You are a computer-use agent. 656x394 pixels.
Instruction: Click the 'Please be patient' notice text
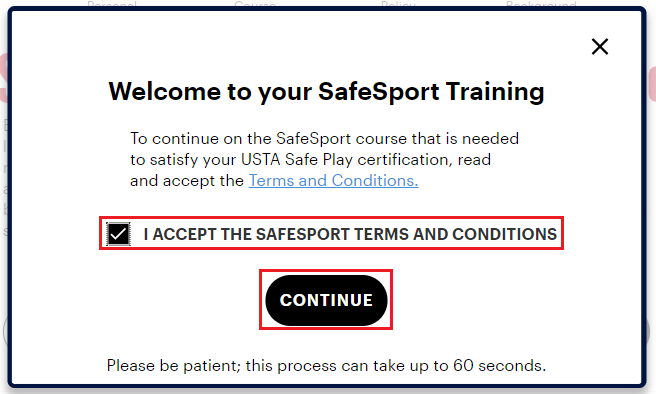point(326,366)
